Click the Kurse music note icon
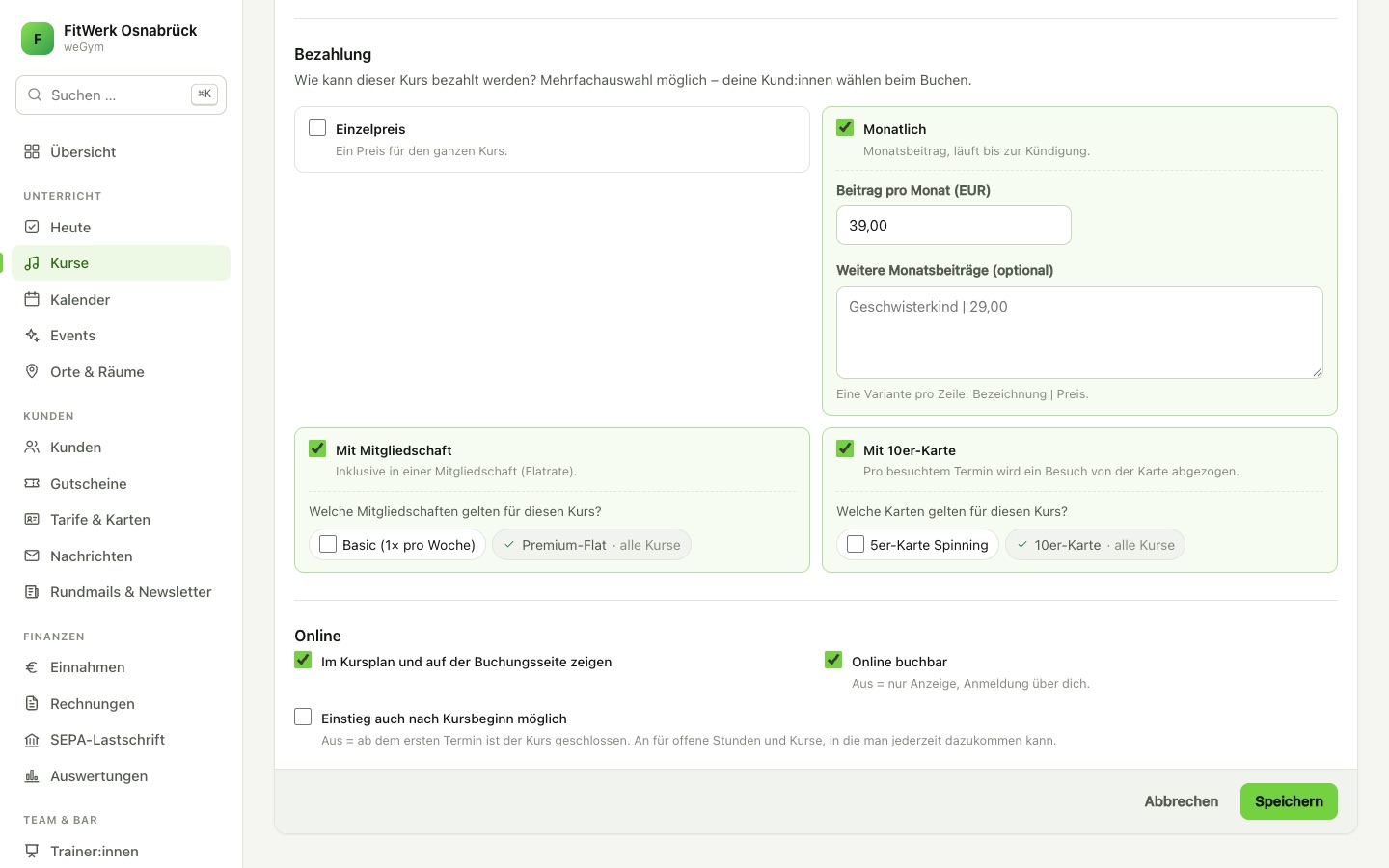1389x868 pixels. point(32,263)
